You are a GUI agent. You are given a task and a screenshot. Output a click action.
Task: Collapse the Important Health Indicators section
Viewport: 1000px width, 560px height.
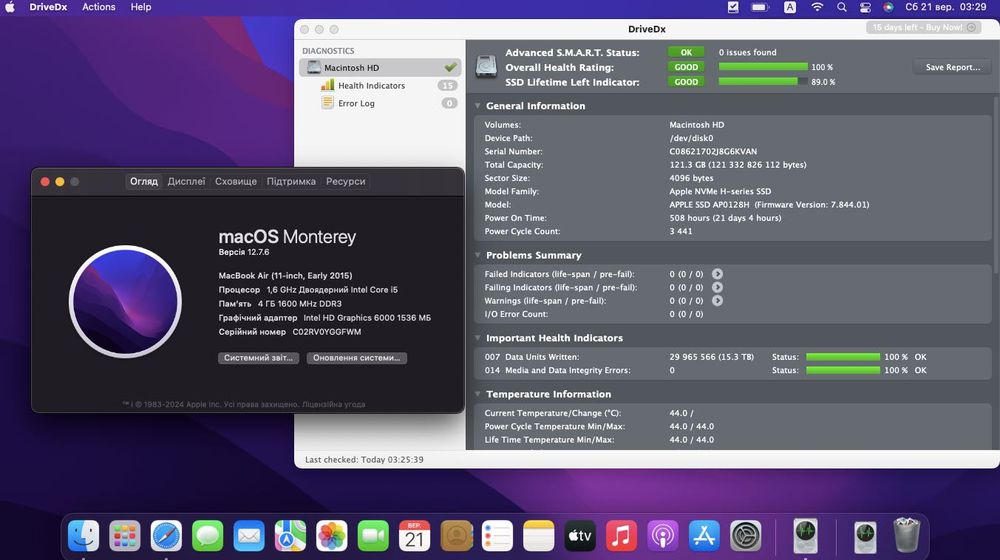[478, 338]
